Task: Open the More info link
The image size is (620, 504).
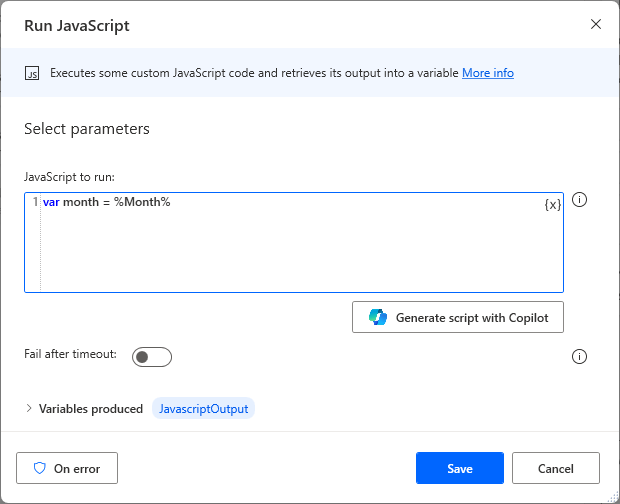Action: [487, 73]
